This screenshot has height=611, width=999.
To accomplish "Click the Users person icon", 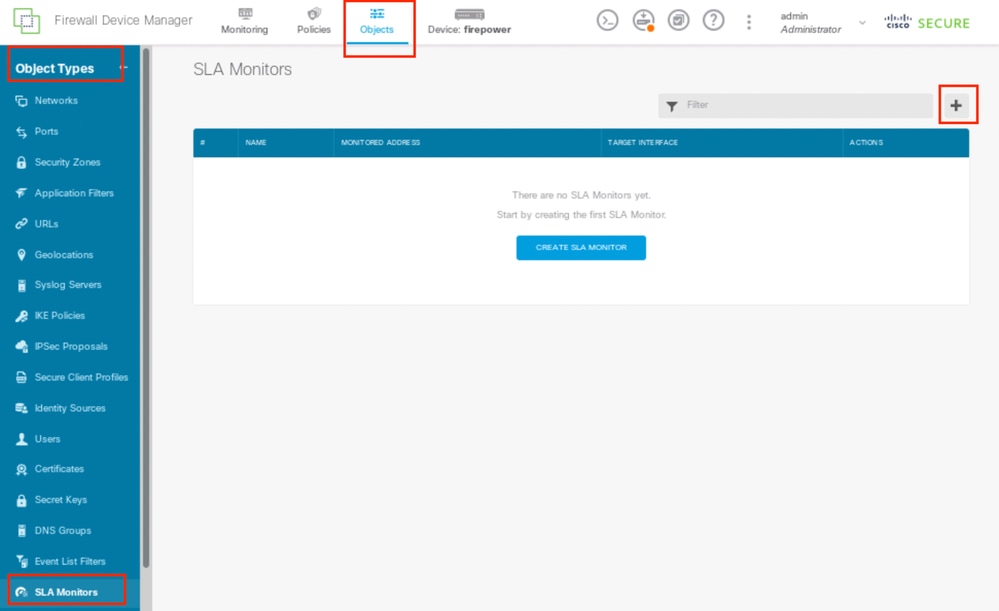I will point(22,439).
